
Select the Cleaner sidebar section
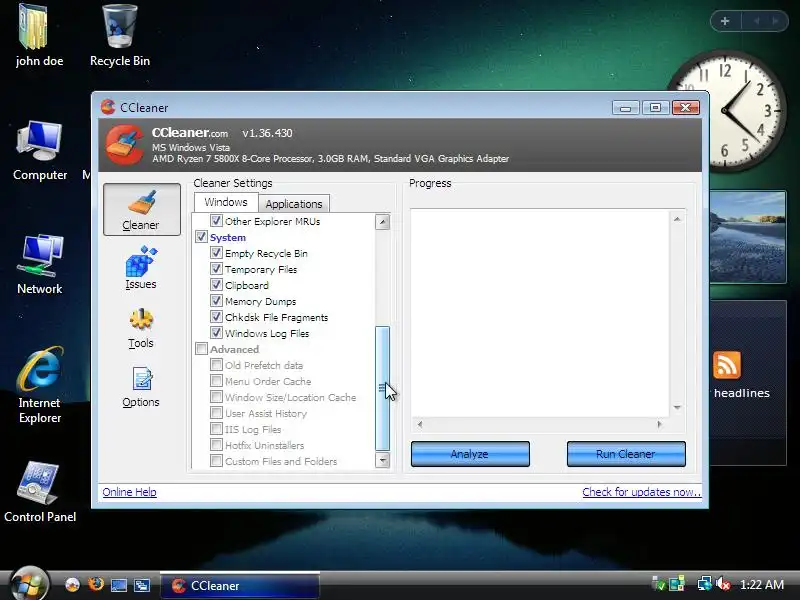(142, 210)
